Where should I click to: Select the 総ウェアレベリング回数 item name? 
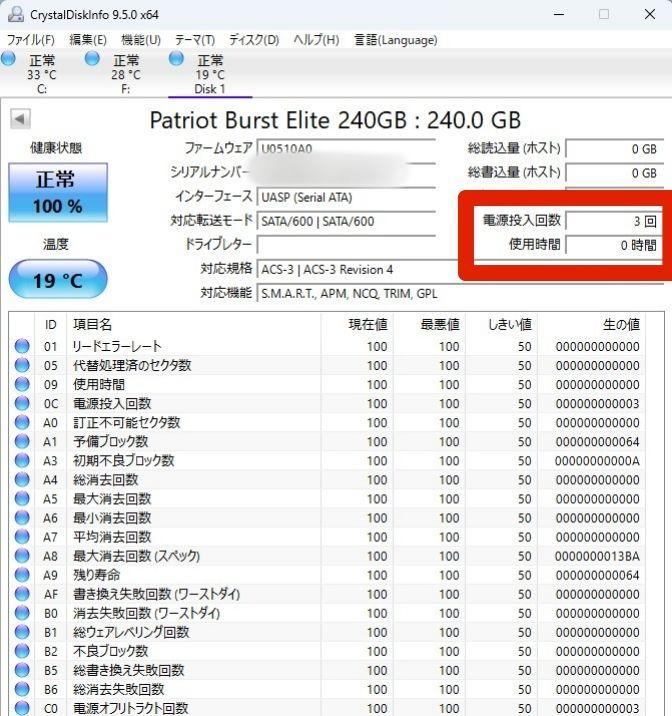click(131, 632)
